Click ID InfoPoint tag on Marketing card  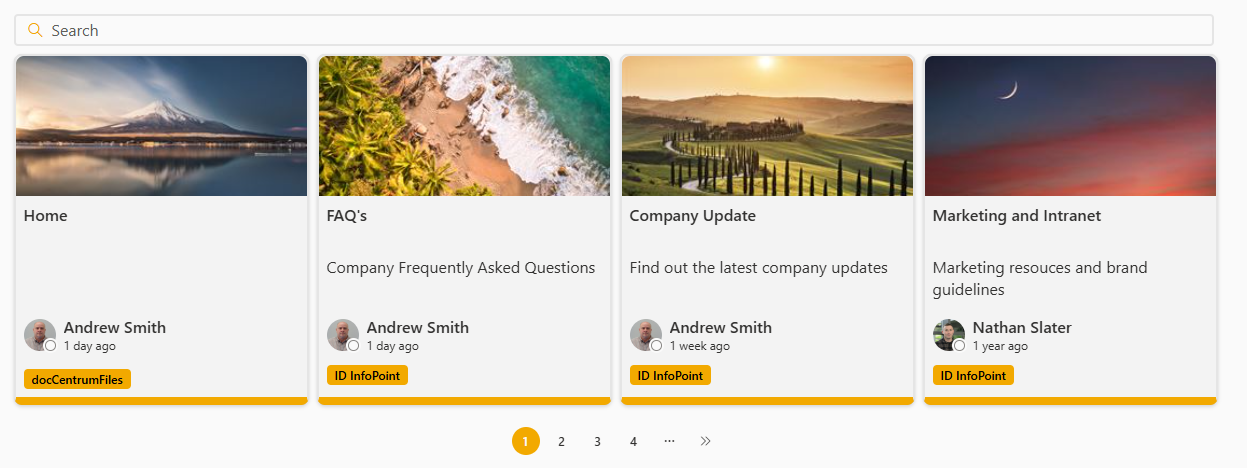click(x=973, y=375)
